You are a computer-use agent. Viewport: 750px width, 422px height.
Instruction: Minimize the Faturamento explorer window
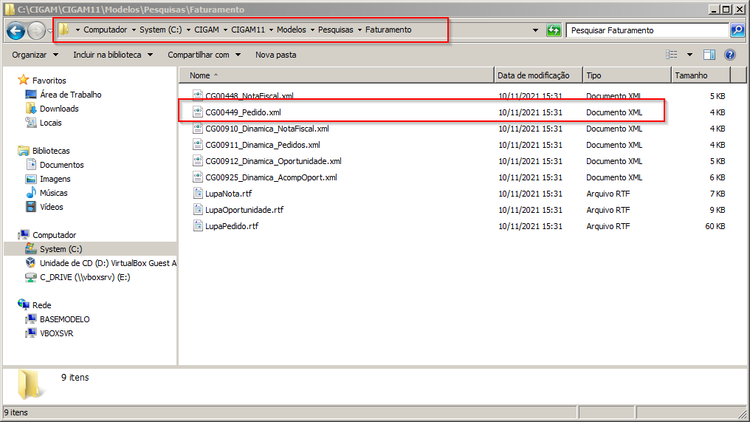click(x=714, y=9)
